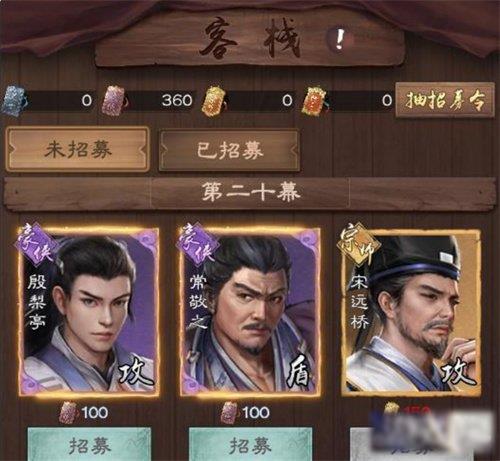Switch to the 未招募 tab

(x=77, y=149)
